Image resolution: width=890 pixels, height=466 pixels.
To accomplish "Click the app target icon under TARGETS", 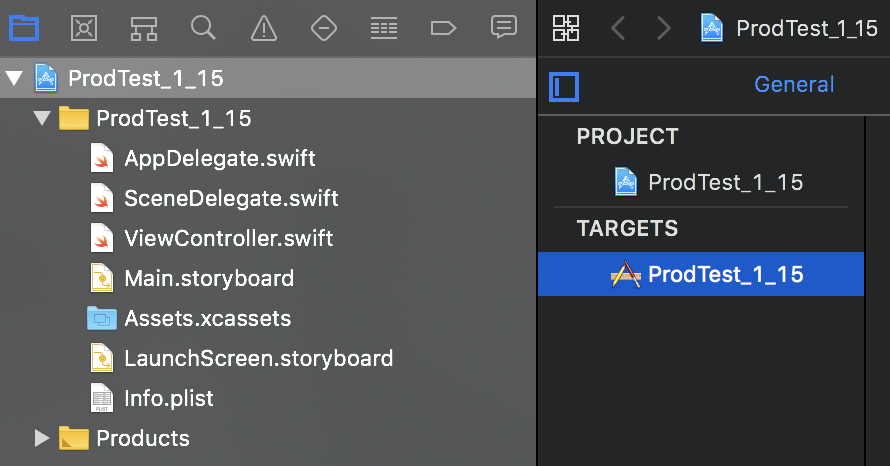I will coord(625,274).
